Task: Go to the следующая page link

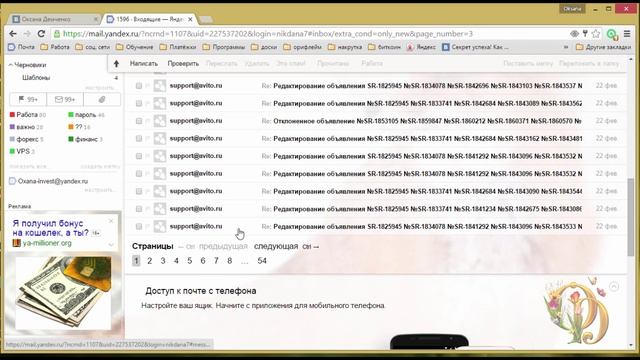Action: [276, 246]
